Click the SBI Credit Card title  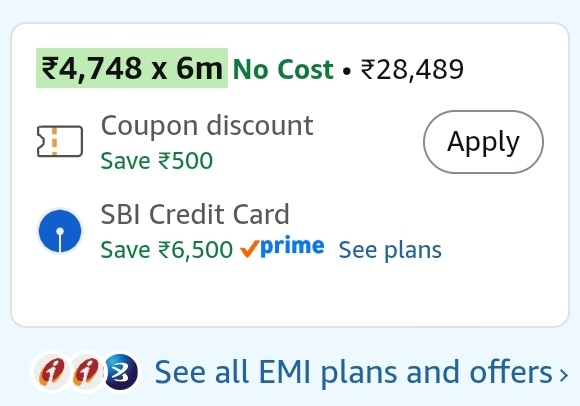195,214
